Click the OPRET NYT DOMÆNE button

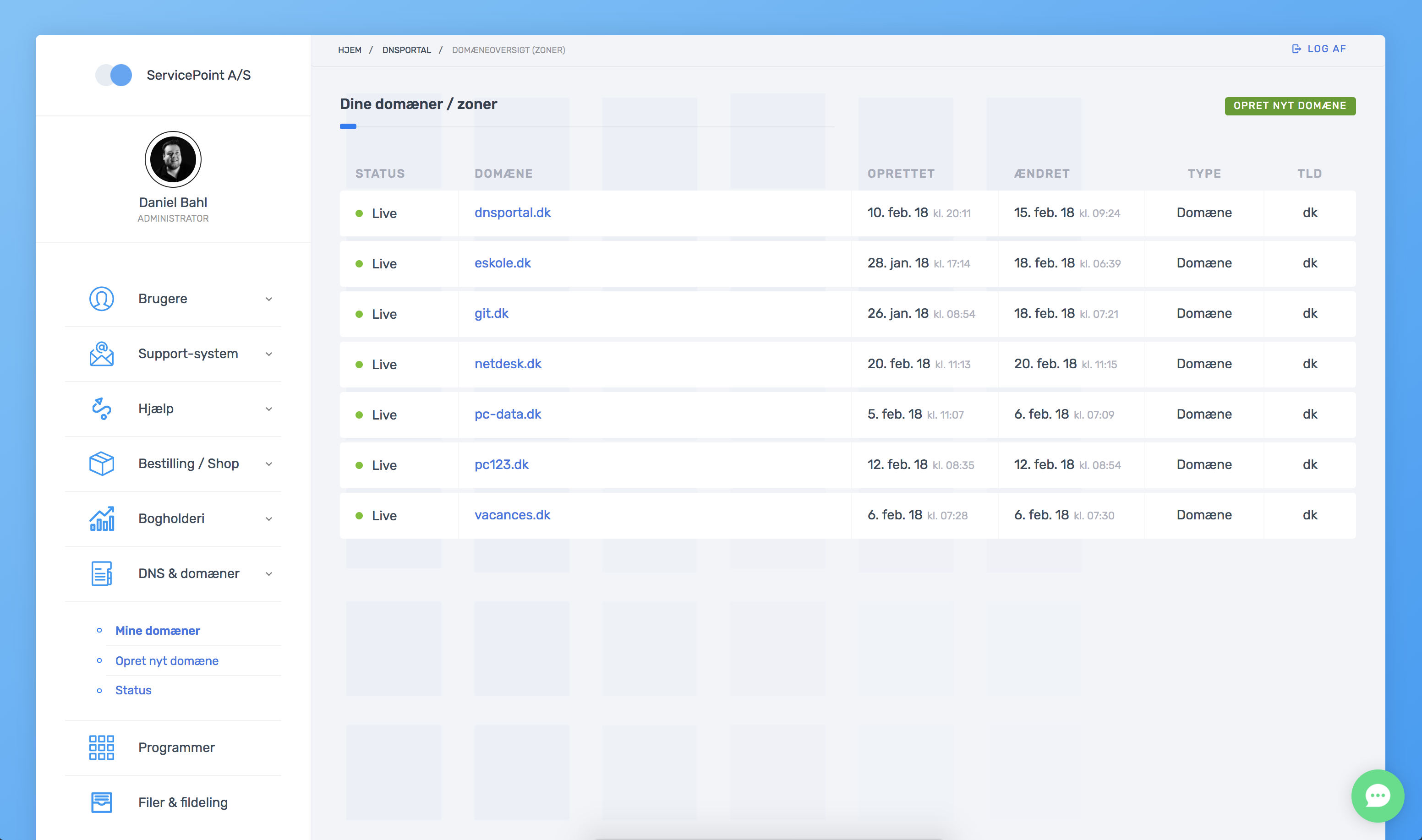tap(1290, 106)
